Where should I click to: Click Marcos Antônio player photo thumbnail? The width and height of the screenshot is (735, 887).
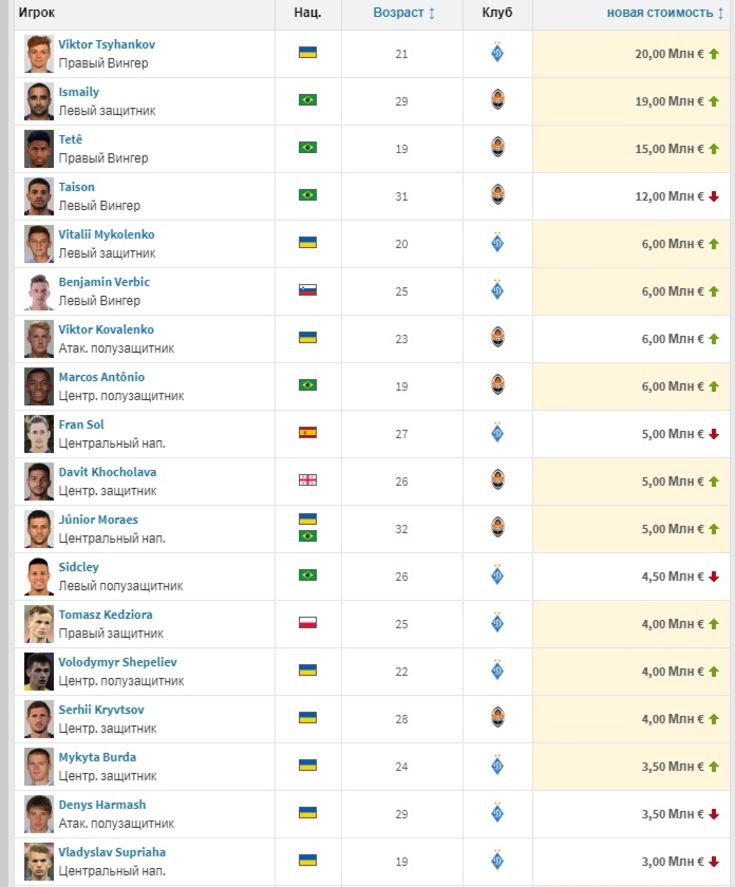pyautogui.click(x=39, y=386)
